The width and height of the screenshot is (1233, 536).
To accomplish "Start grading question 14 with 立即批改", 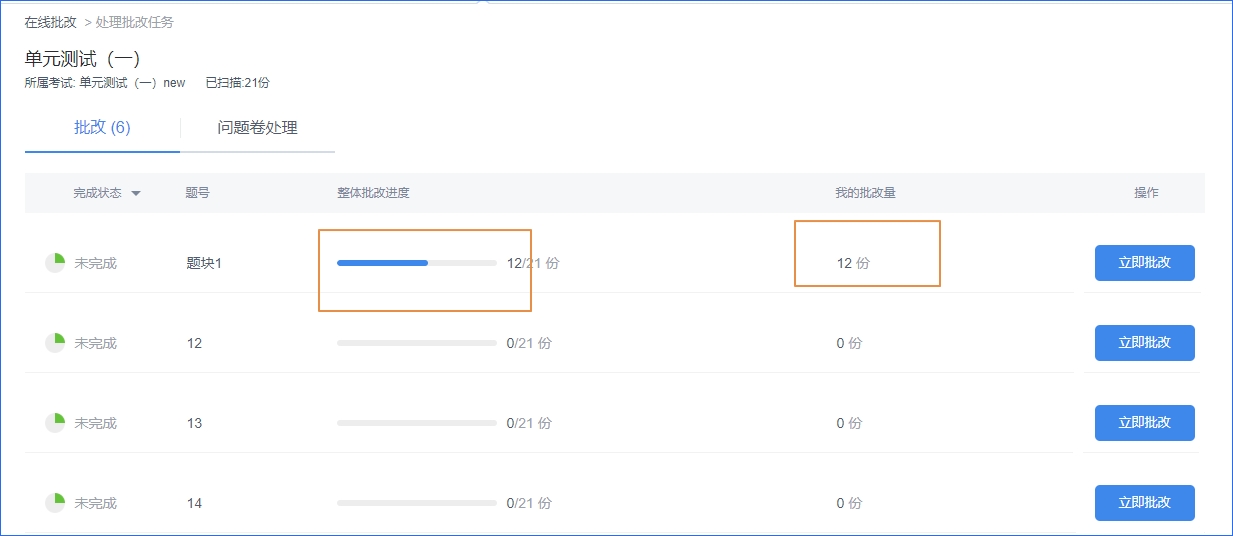I will pyautogui.click(x=1144, y=503).
